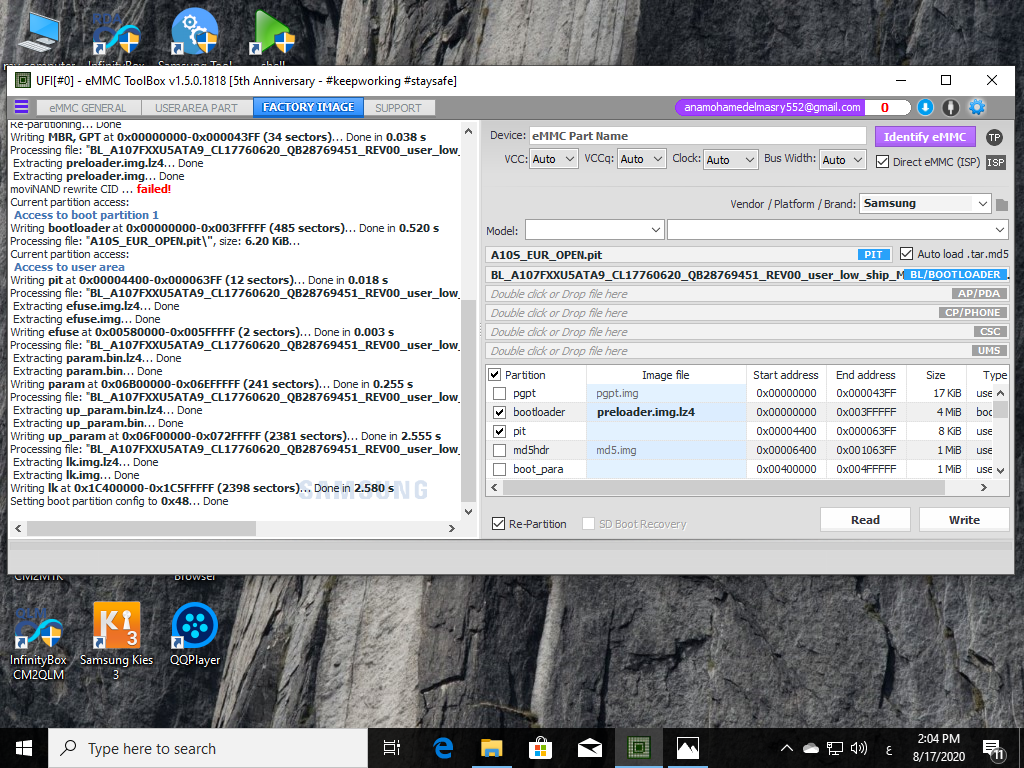Open Microsoft Store from taskbar
Screen dimensions: 1024x768
coord(541,748)
